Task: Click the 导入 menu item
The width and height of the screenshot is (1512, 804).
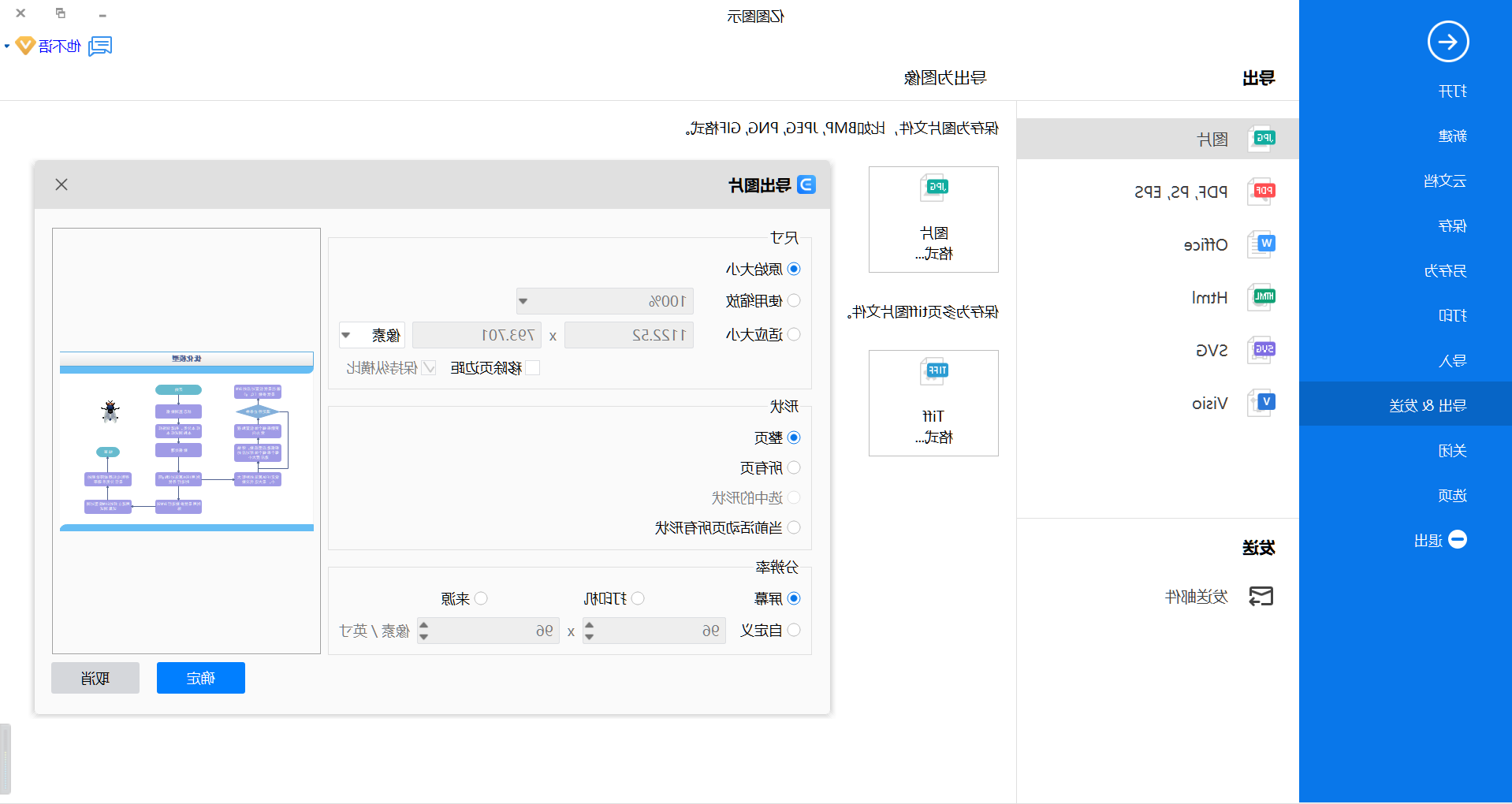Action: click(1452, 361)
